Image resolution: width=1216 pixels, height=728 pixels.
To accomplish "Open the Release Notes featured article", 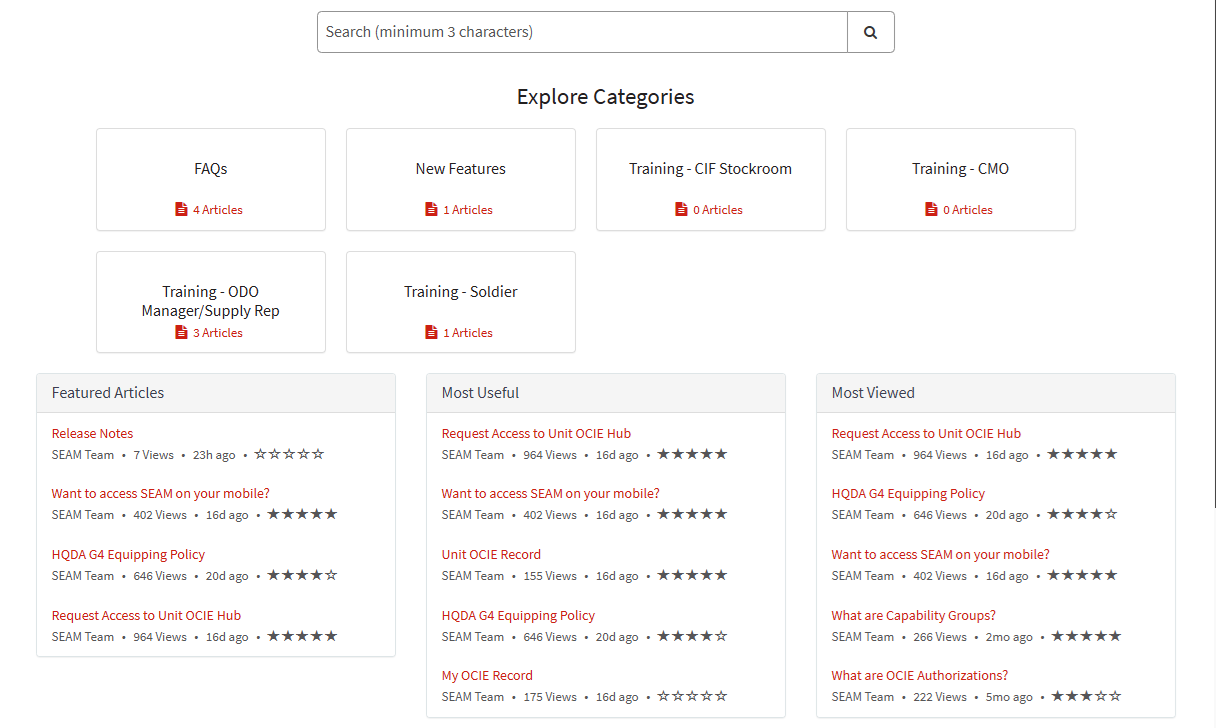I will pyautogui.click(x=92, y=434).
